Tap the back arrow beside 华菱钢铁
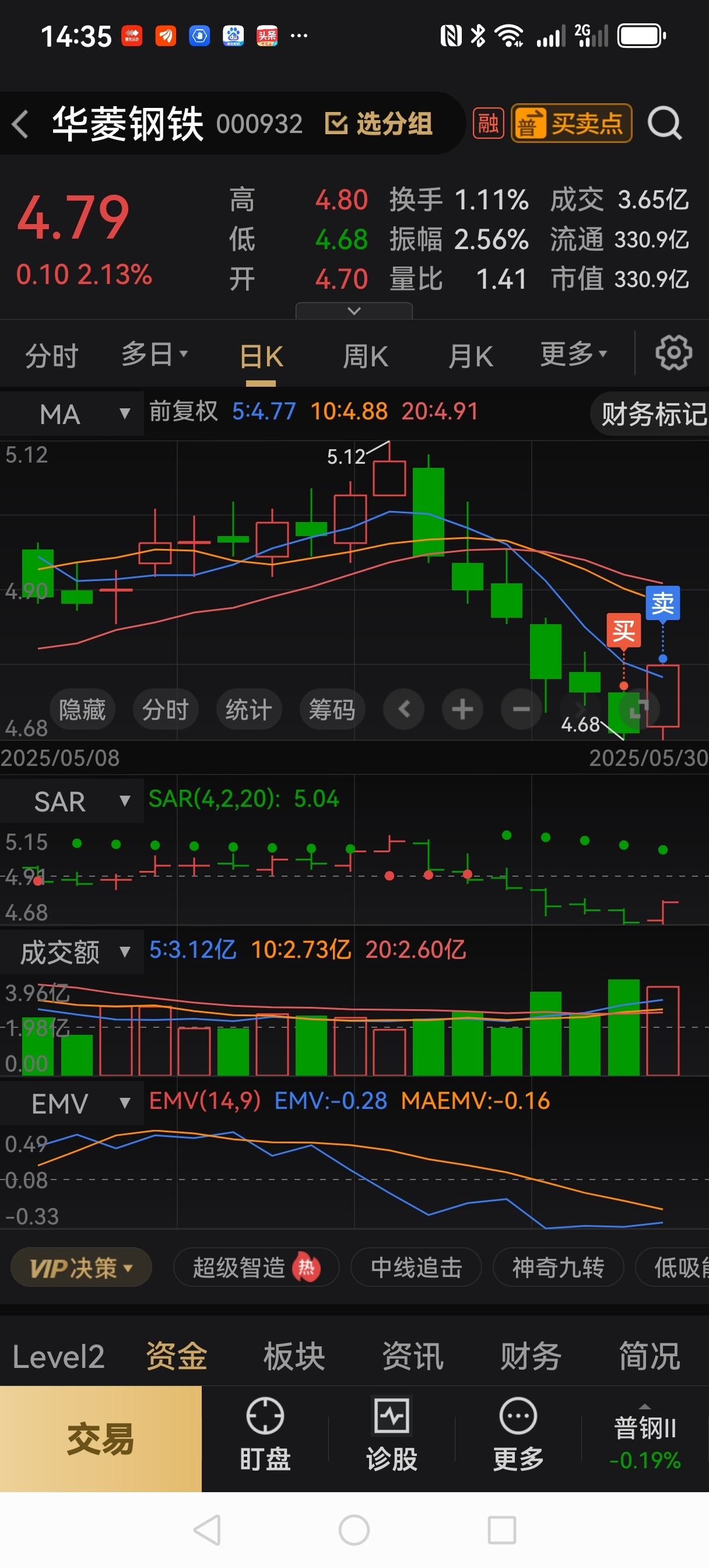Screen dimensions: 709x1568 click(20, 124)
